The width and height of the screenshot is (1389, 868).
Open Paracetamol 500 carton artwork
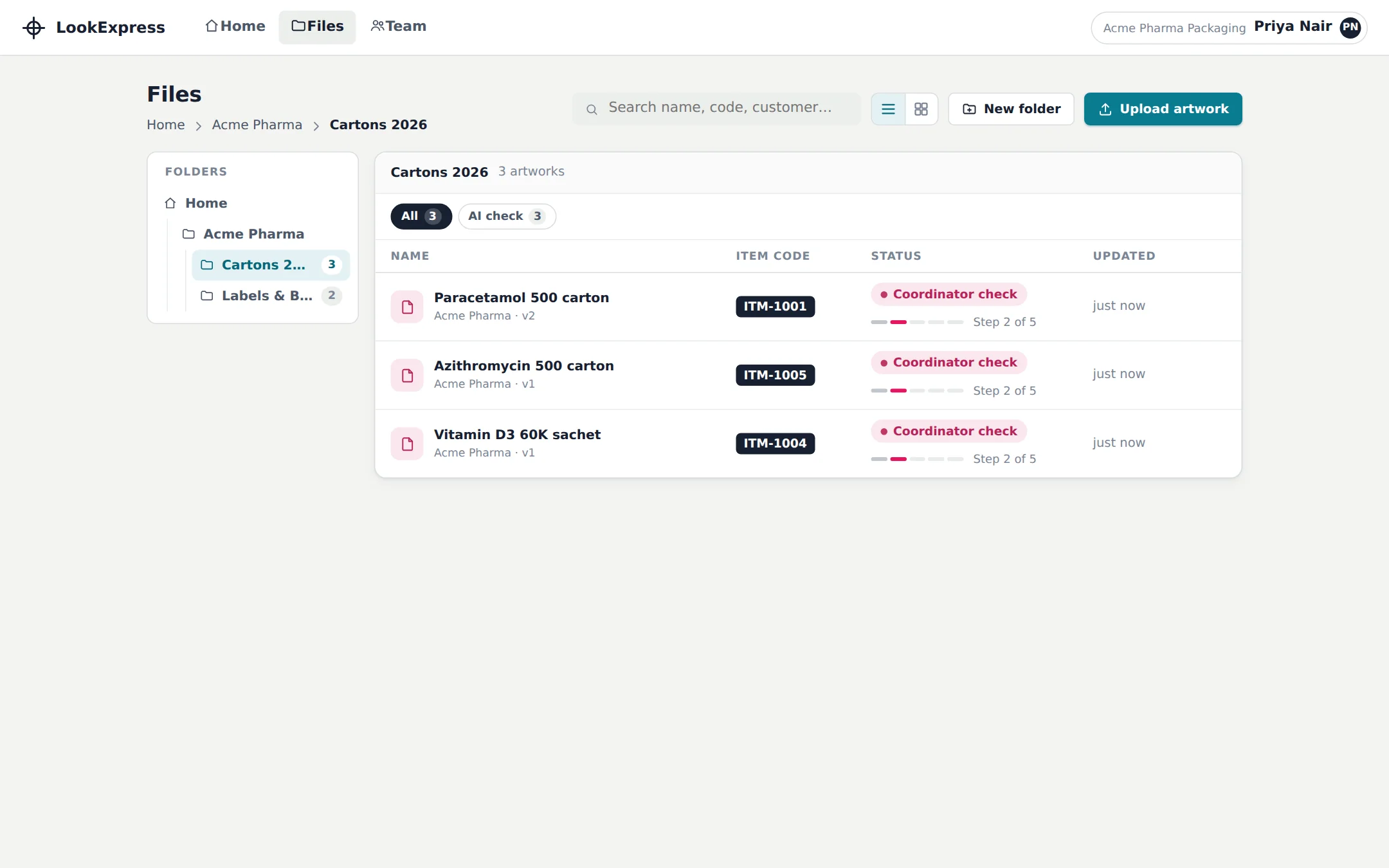(521, 298)
